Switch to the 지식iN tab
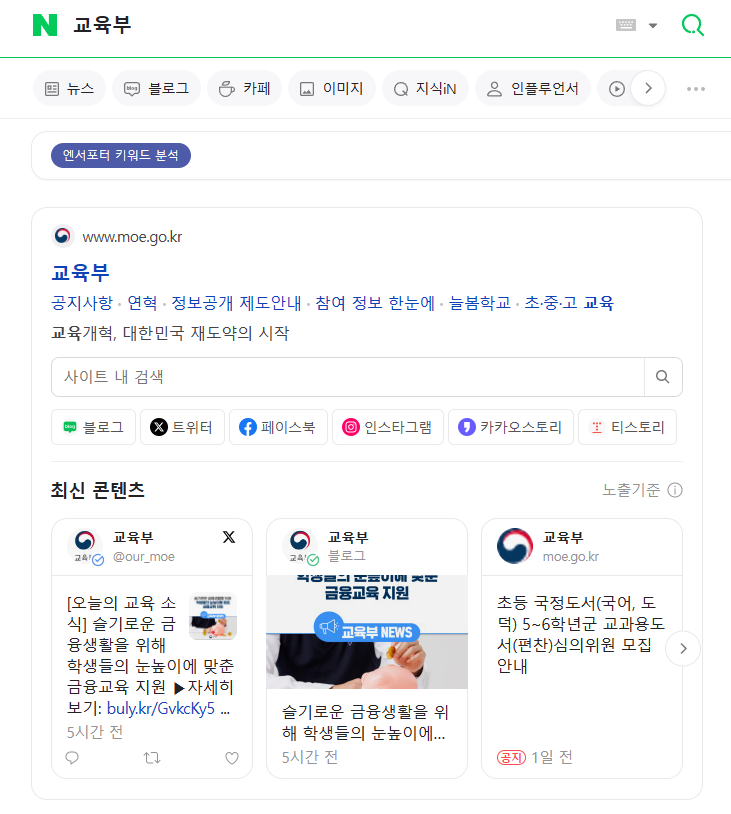This screenshot has height=814, width=731. pos(425,89)
